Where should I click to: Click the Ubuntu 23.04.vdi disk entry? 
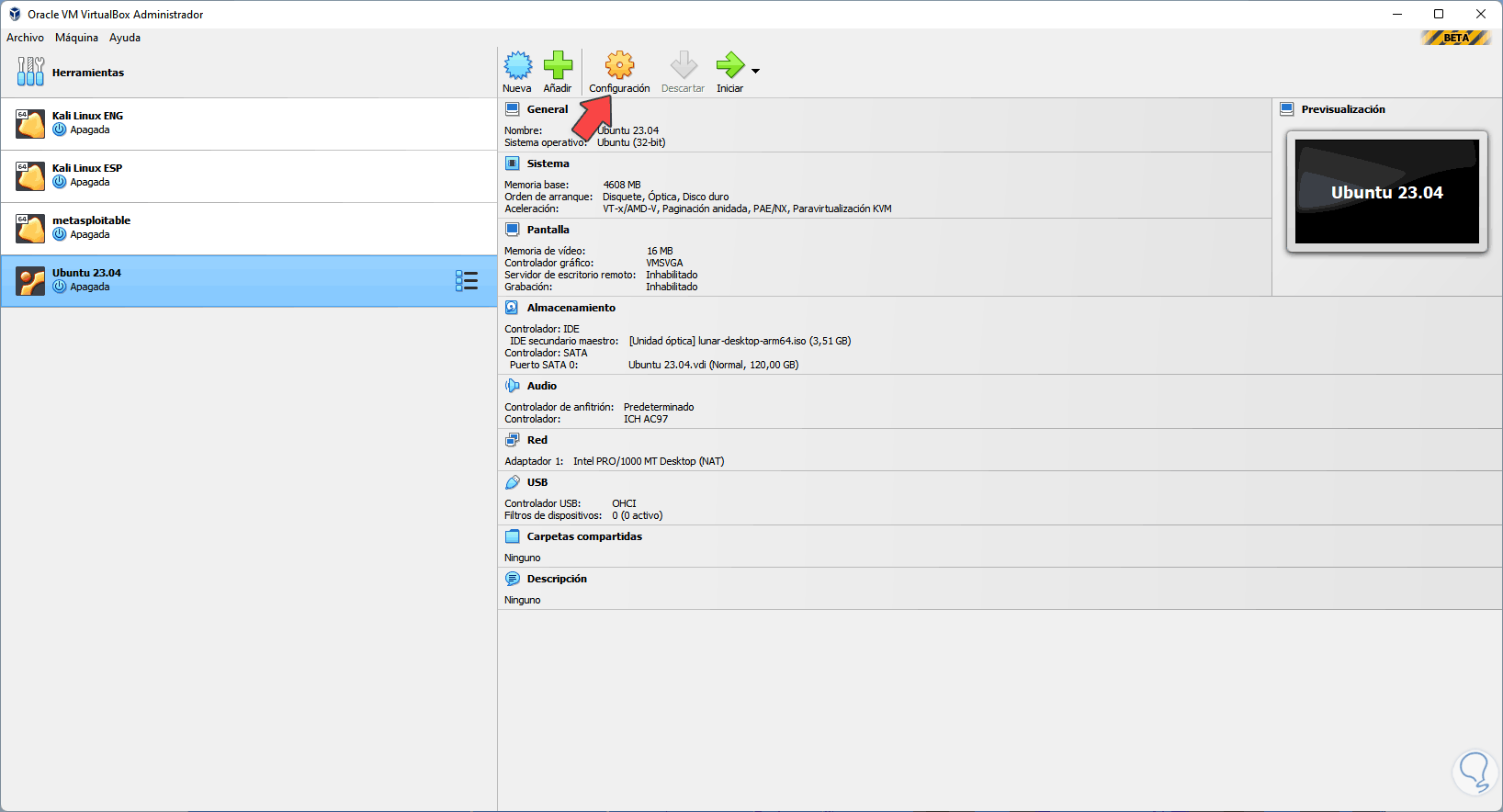[713, 365]
